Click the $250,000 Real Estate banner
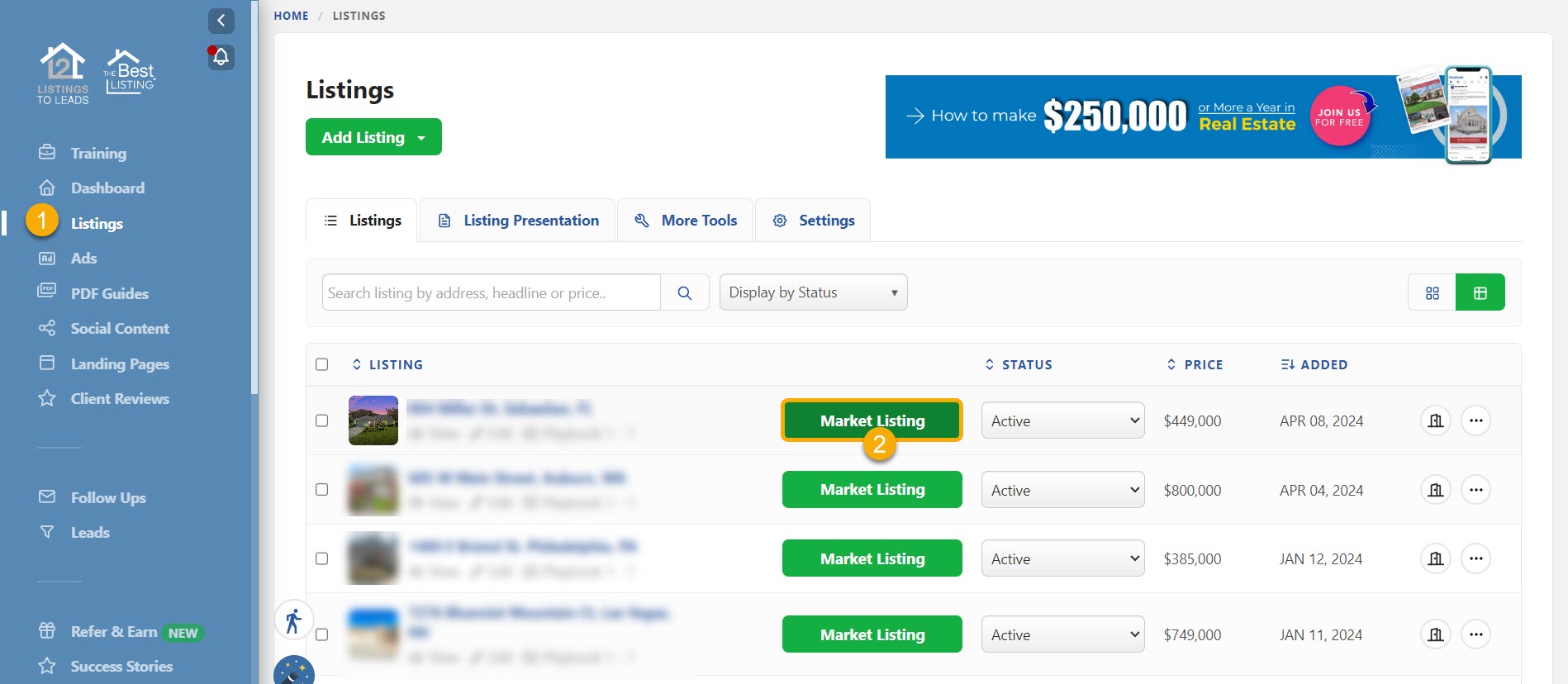The image size is (1568, 684). click(x=1203, y=116)
